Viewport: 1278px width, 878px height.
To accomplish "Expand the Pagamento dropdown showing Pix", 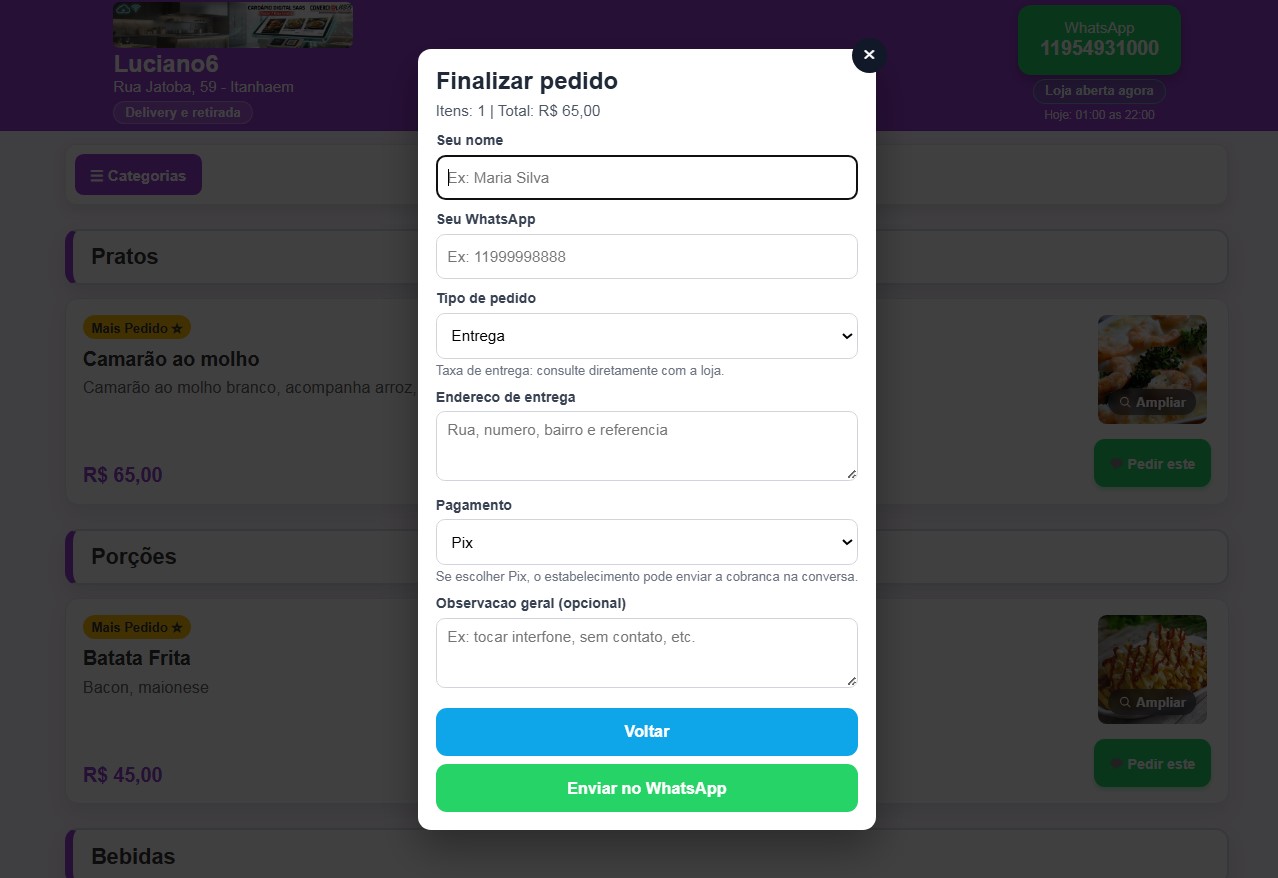I will 646,542.
